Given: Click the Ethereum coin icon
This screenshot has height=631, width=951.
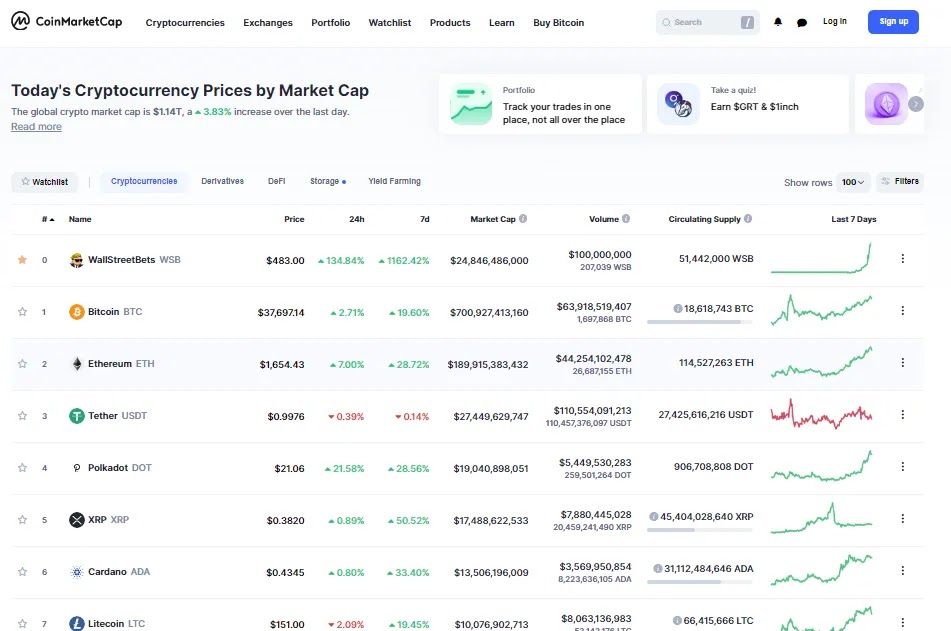Looking at the screenshot, I should pos(76,364).
